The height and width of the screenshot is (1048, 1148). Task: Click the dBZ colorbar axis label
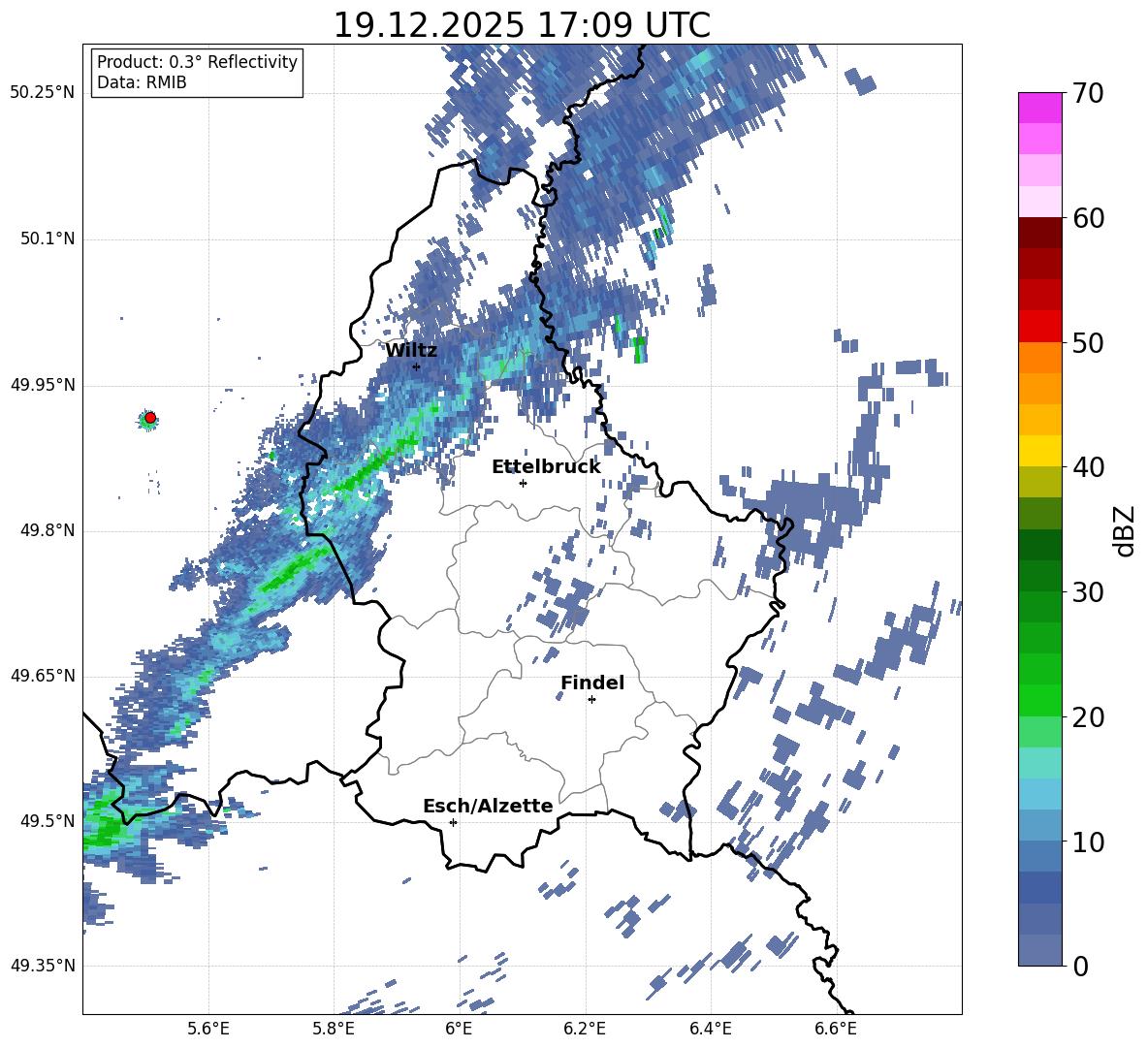(x=1126, y=530)
